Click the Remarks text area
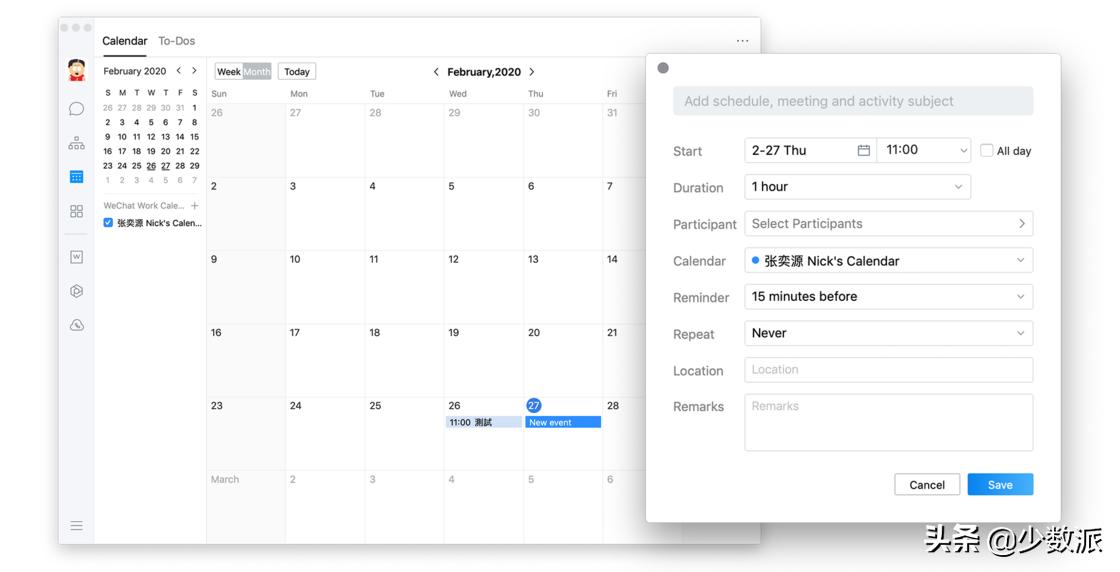 pos(889,423)
